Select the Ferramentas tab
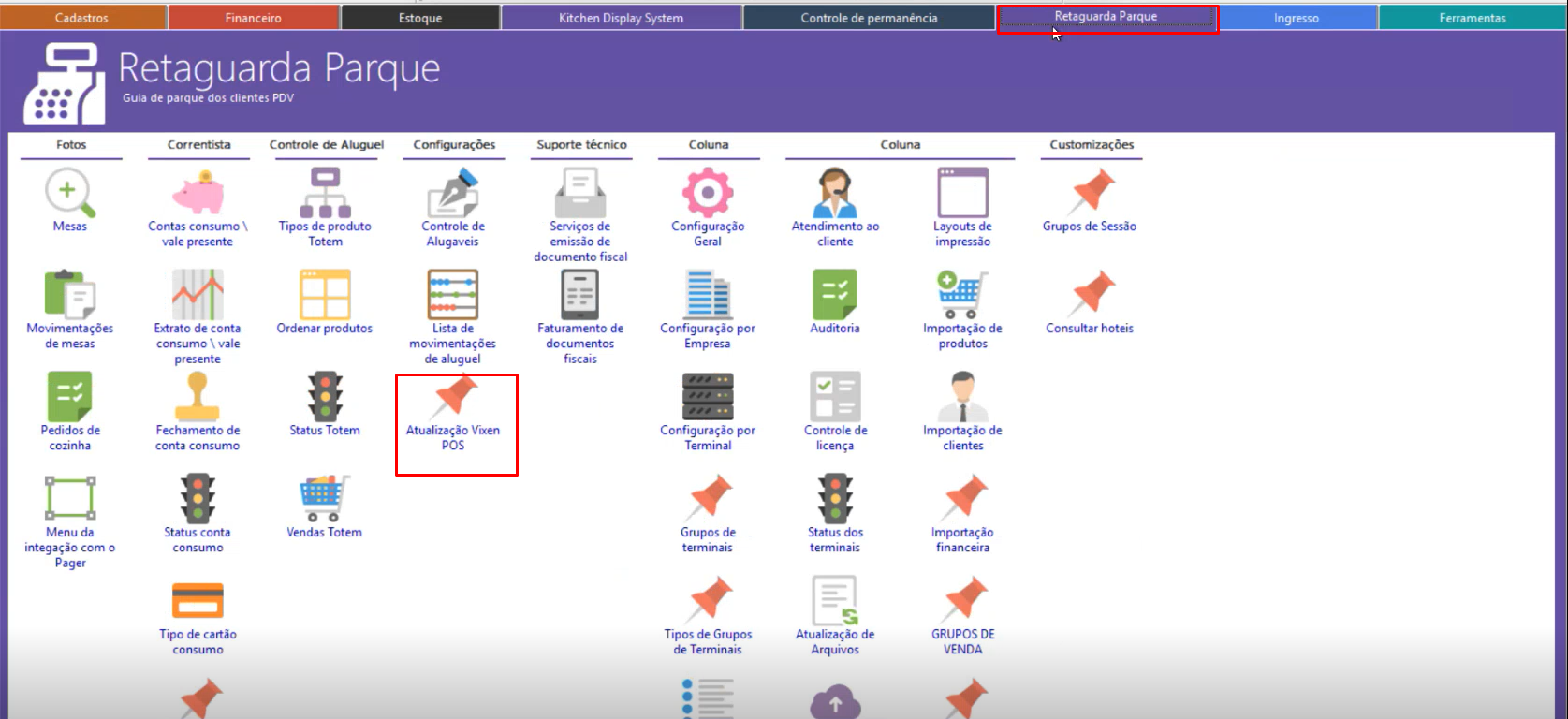1568x719 pixels. (x=1472, y=18)
